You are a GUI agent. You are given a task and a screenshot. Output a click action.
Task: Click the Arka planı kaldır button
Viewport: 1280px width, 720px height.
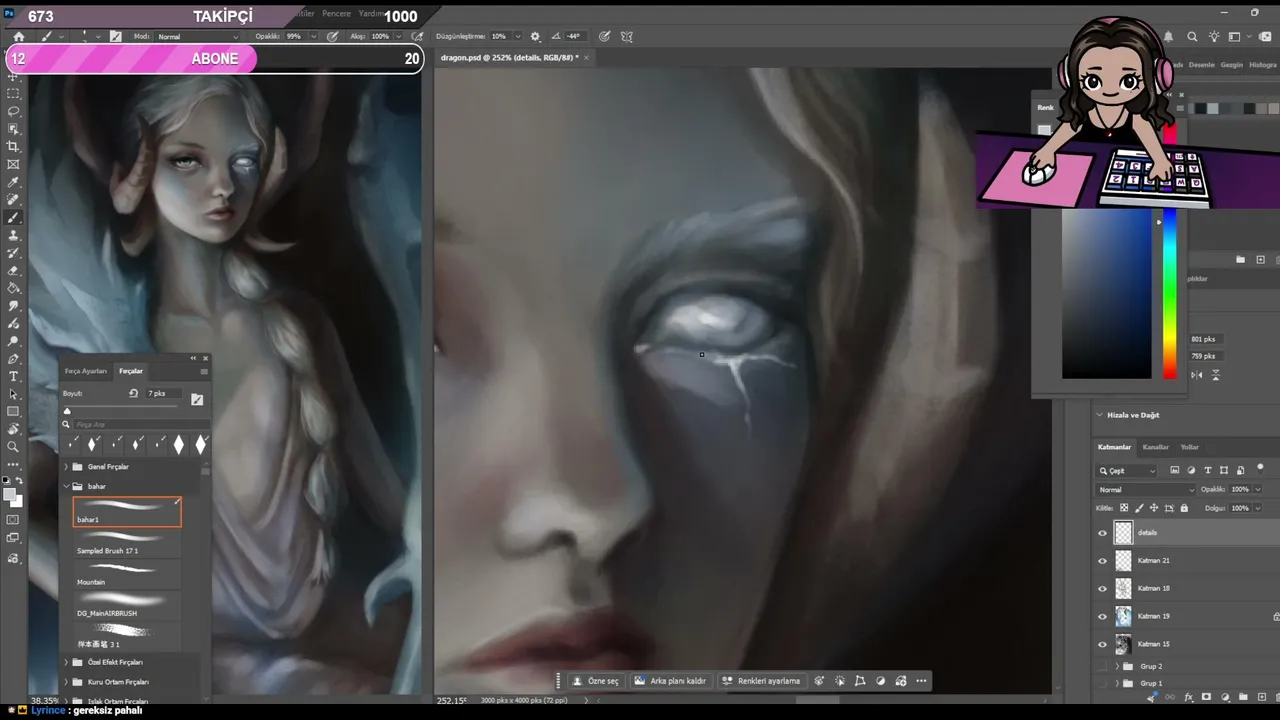pyautogui.click(x=670, y=681)
